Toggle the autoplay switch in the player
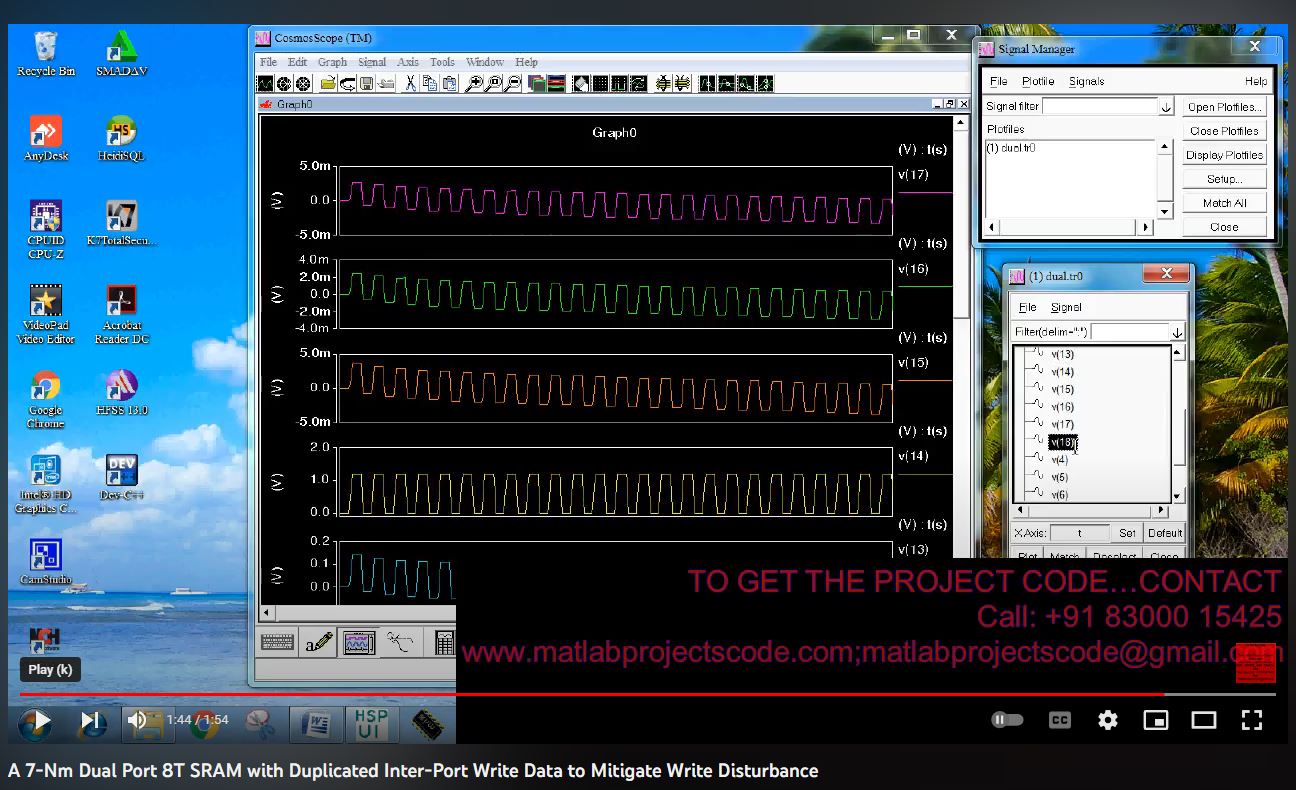This screenshot has height=790, width=1296. pyautogui.click(x=1007, y=720)
